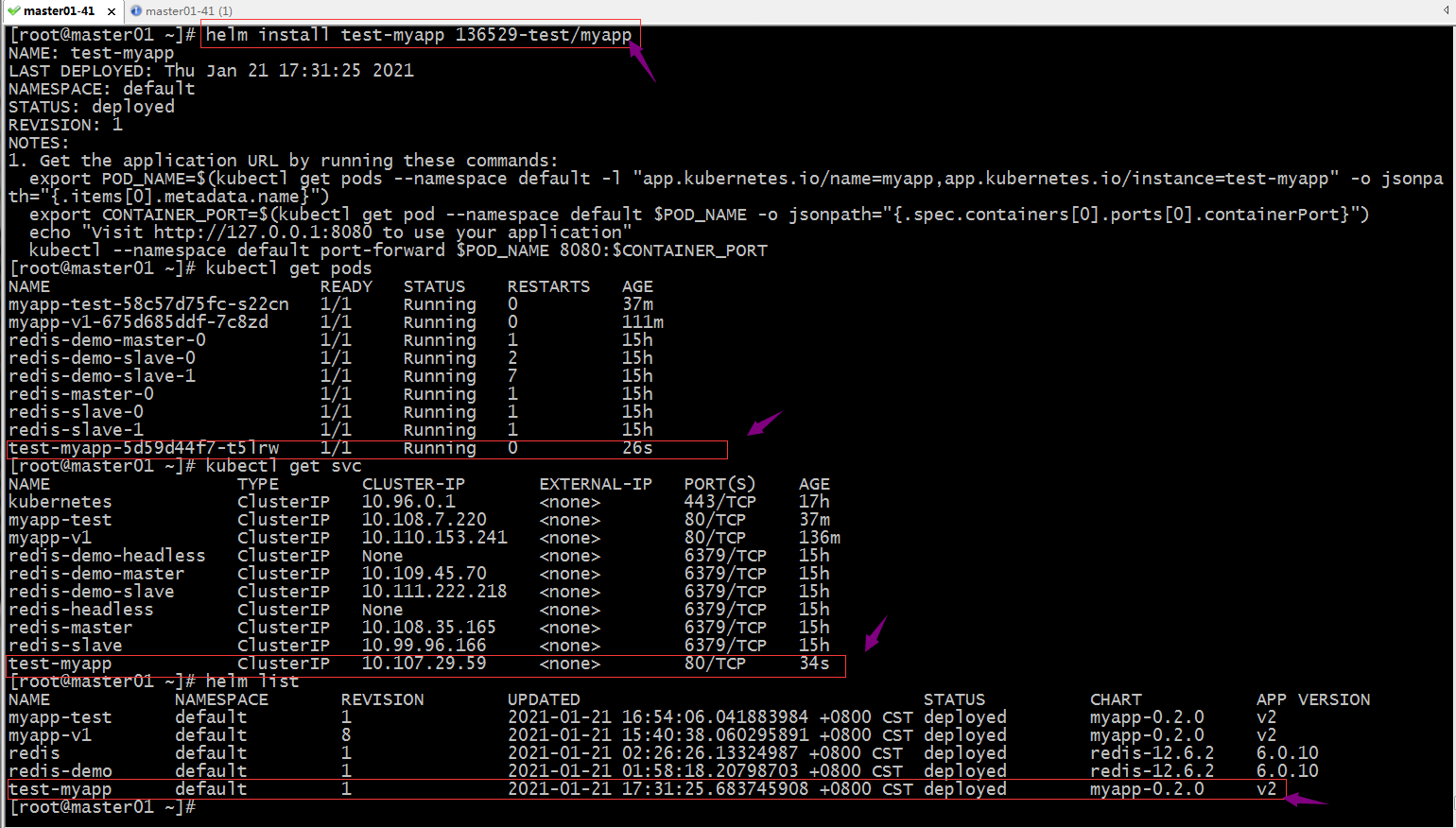Click cluster IP 10.110.153.241
This screenshot has width=1456, height=828.
[x=434, y=538]
